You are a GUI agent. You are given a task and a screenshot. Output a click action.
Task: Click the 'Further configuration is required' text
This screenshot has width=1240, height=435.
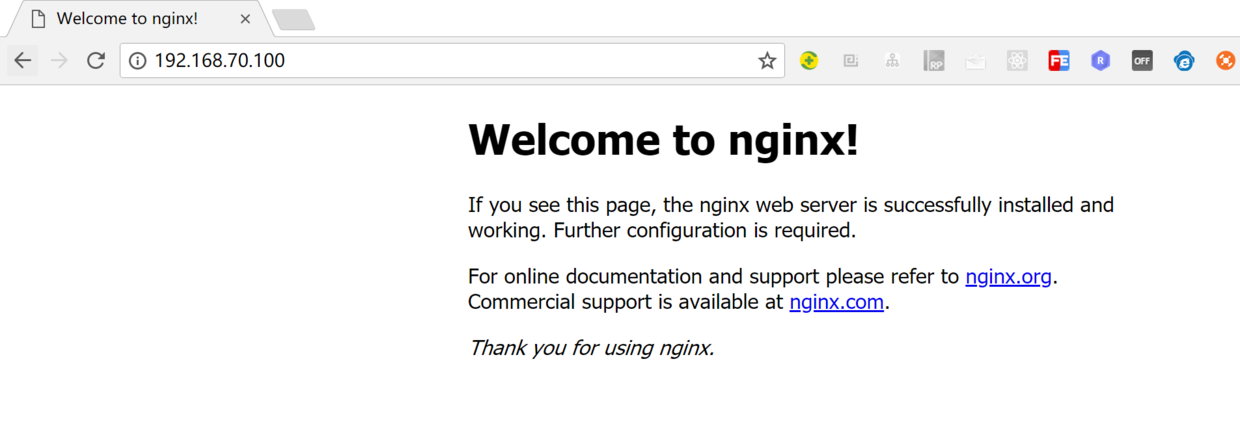[705, 230]
